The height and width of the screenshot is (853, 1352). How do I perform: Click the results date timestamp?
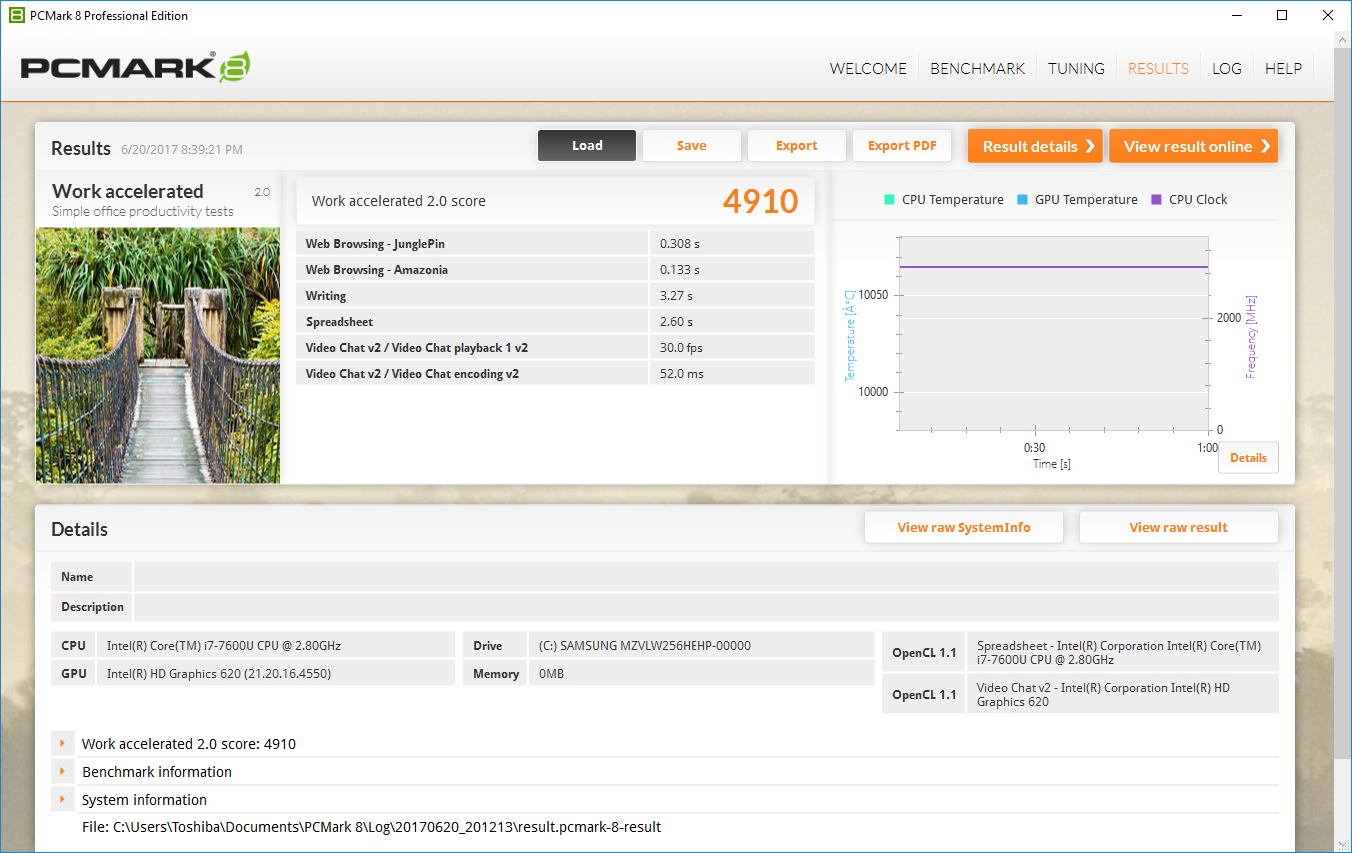click(x=182, y=150)
